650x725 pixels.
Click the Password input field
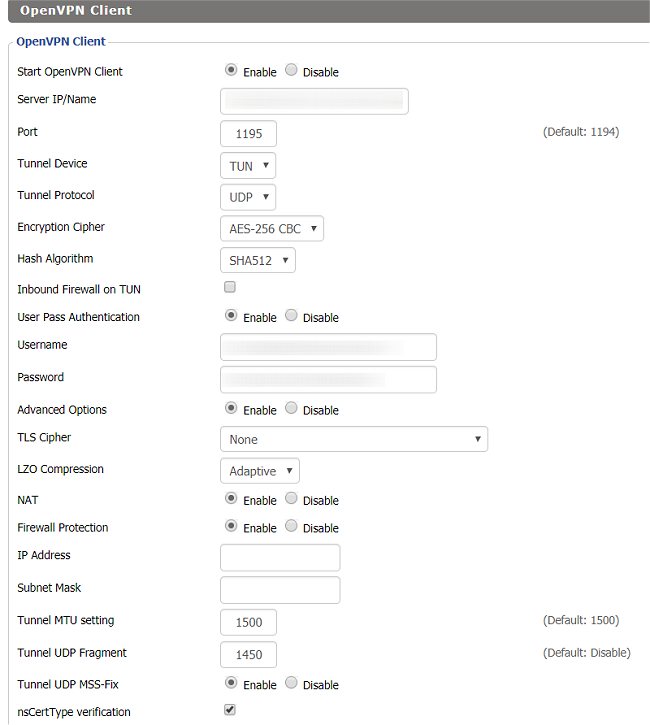tap(328, 380)
